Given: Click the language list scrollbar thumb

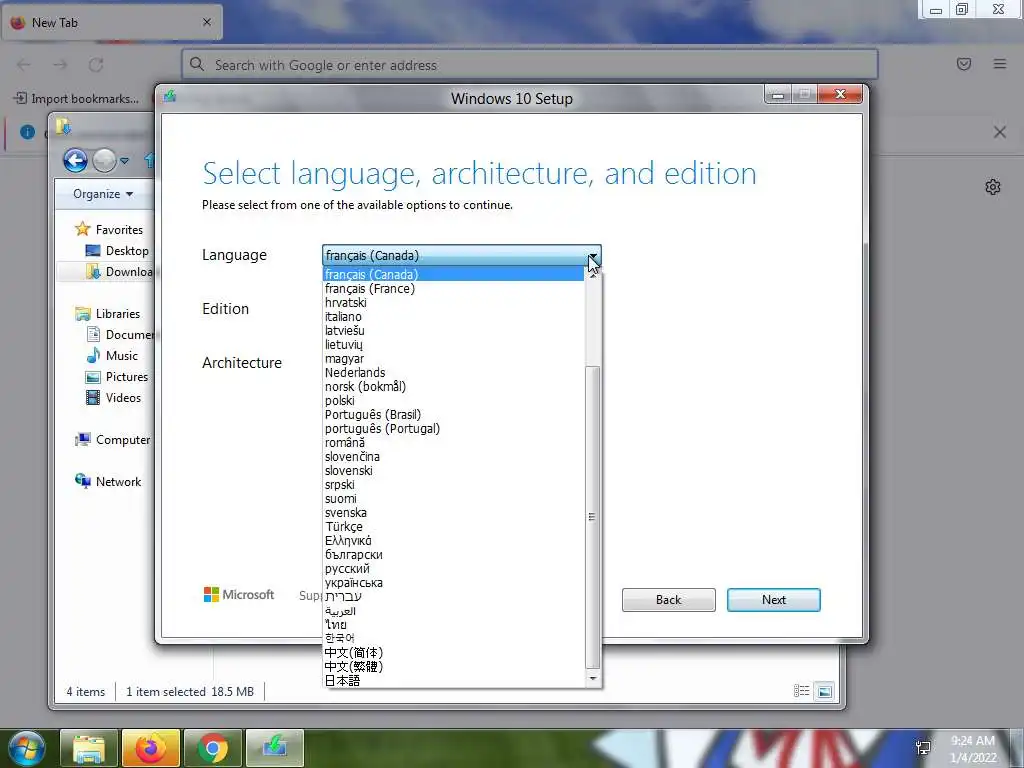Looking at the screenshot, I should pyautogui.click(x=592, y=517).
